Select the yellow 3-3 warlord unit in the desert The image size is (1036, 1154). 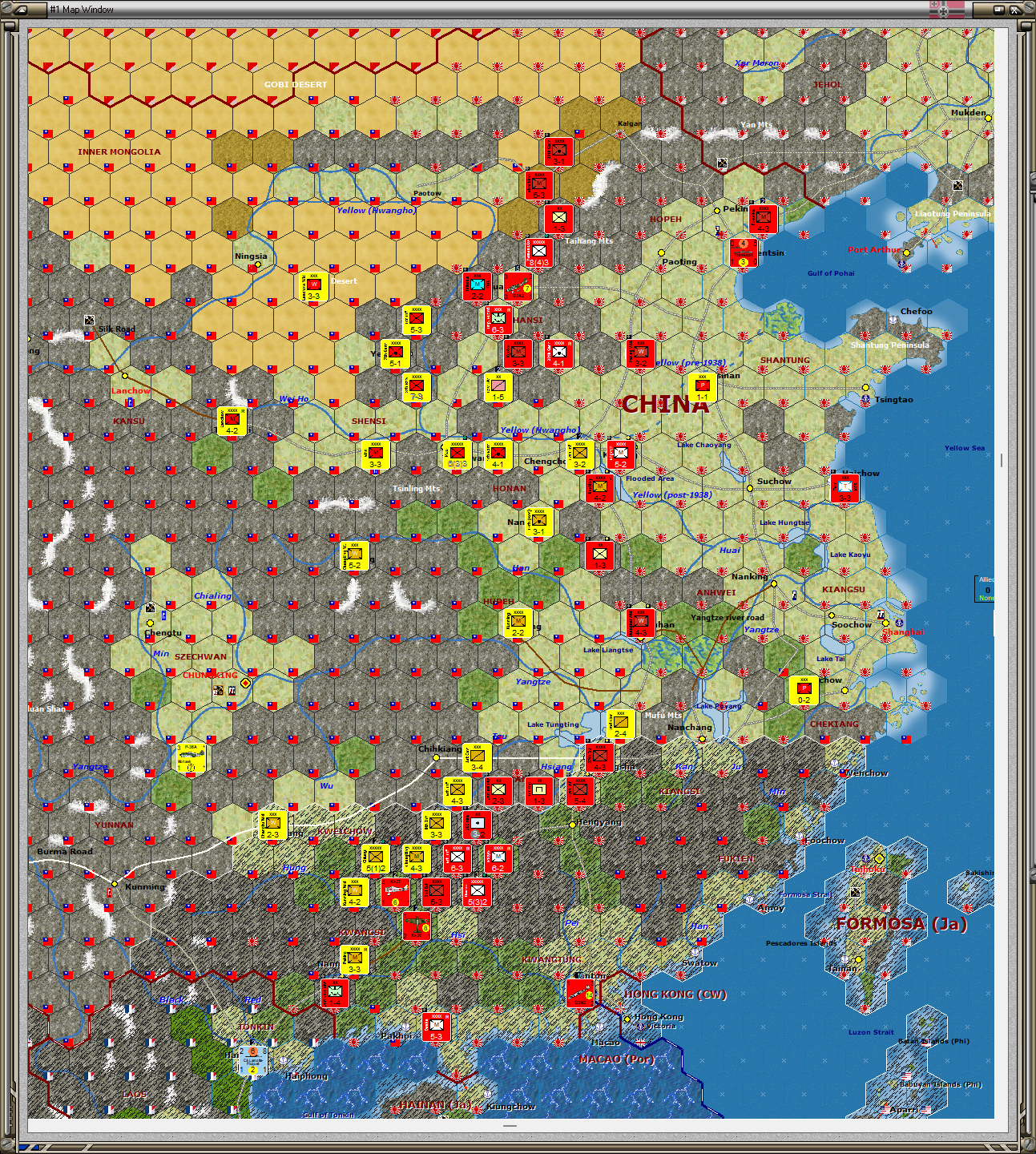pos(313,286)
